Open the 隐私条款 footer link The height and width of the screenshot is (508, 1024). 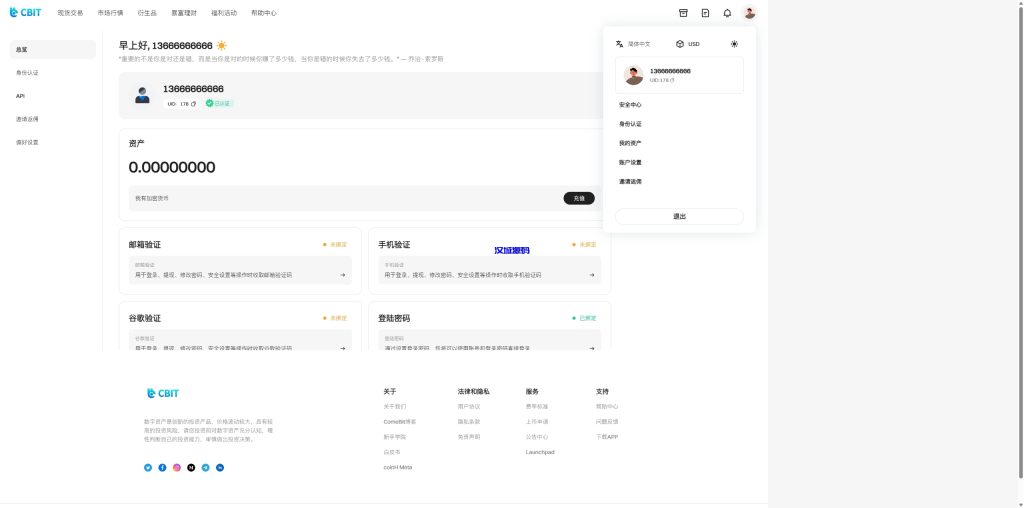pyautogui.click(x=469, y=422)
